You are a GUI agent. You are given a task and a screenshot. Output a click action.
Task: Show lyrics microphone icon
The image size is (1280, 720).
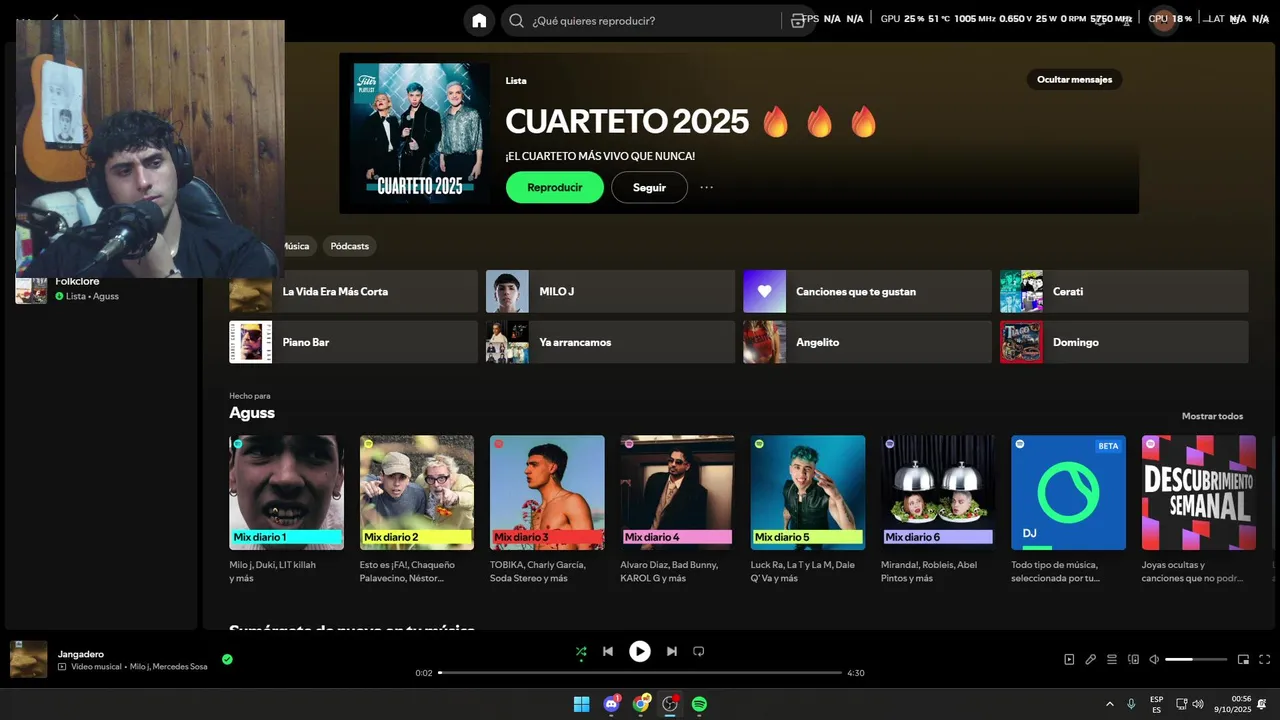[1091, 659]
